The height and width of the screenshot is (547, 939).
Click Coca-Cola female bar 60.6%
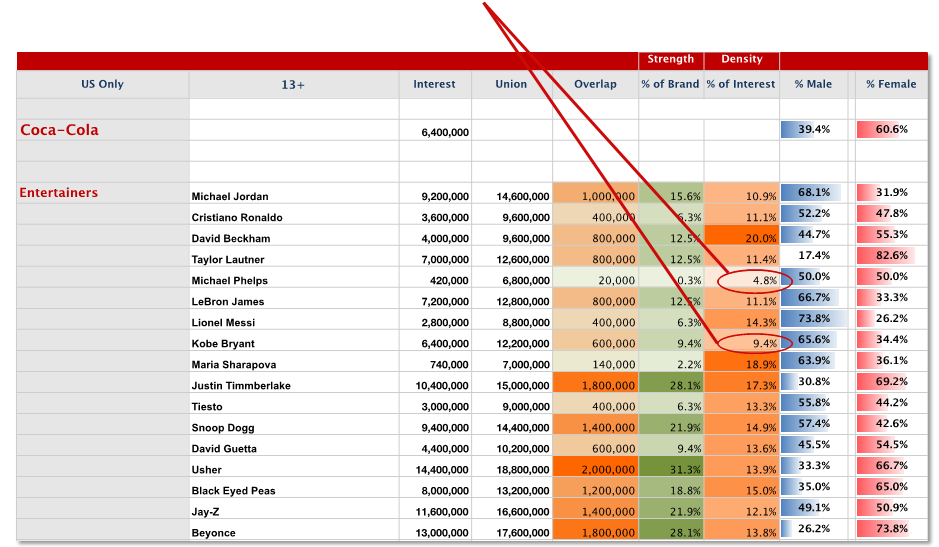[891, 129]
